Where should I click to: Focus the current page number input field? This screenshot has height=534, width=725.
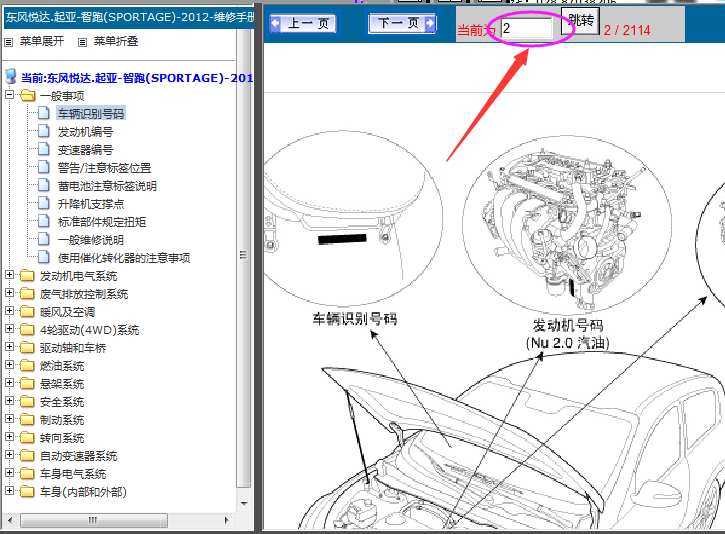pyautogui.click(x=527, y=28)
